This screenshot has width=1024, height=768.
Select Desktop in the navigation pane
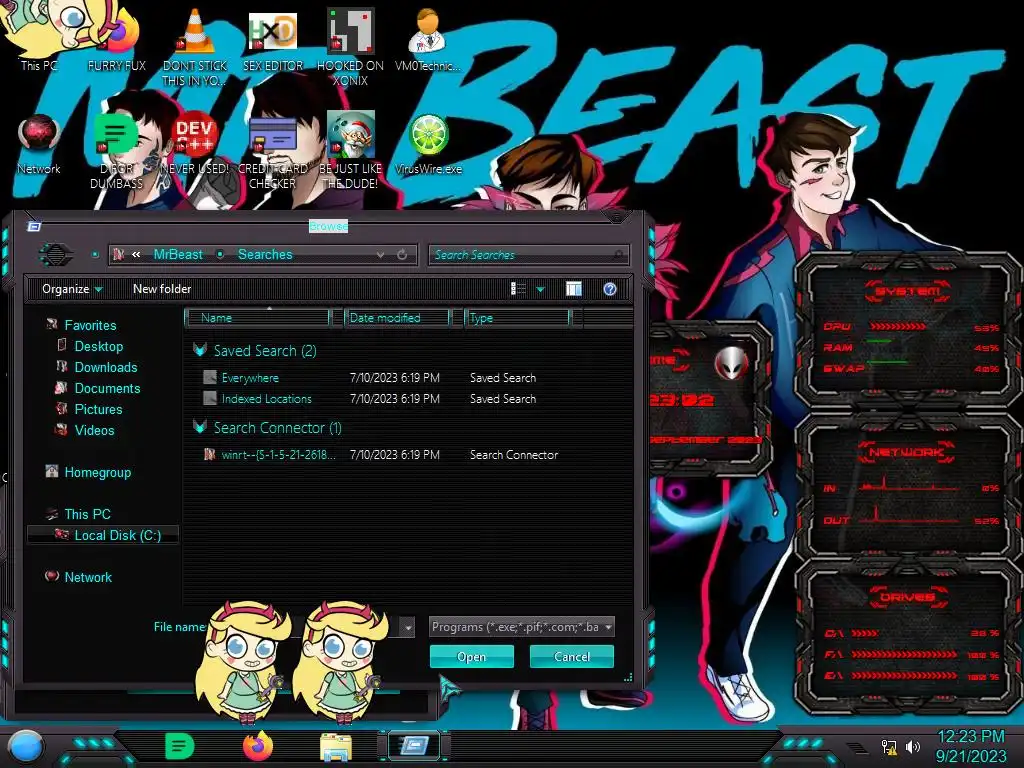tap(99, 346)
